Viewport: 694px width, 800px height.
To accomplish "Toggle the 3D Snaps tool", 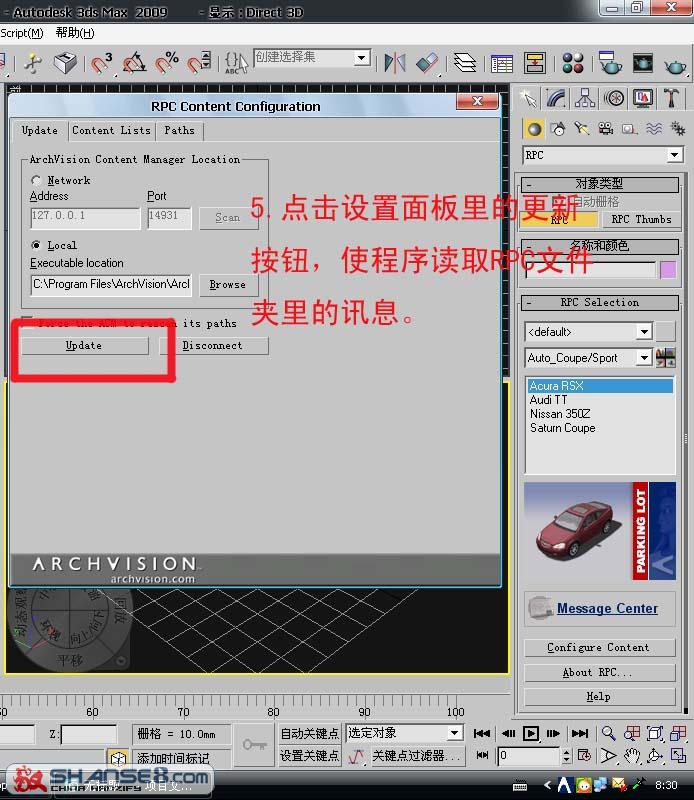I will click(101, 63).
